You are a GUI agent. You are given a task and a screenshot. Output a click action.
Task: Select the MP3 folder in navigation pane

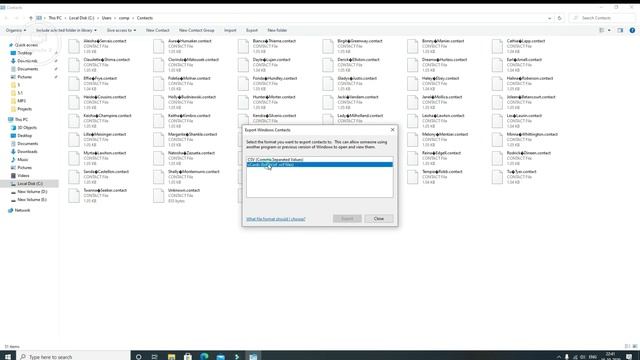21,101
